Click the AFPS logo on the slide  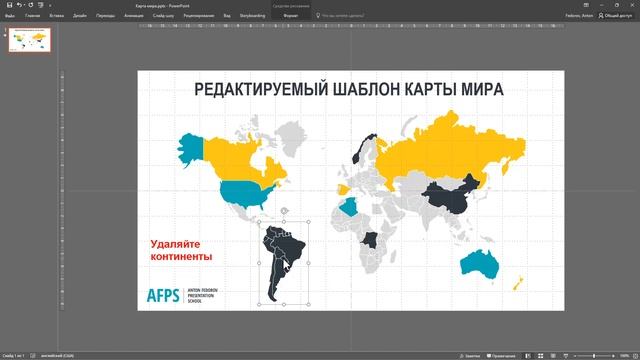point(182,295)
